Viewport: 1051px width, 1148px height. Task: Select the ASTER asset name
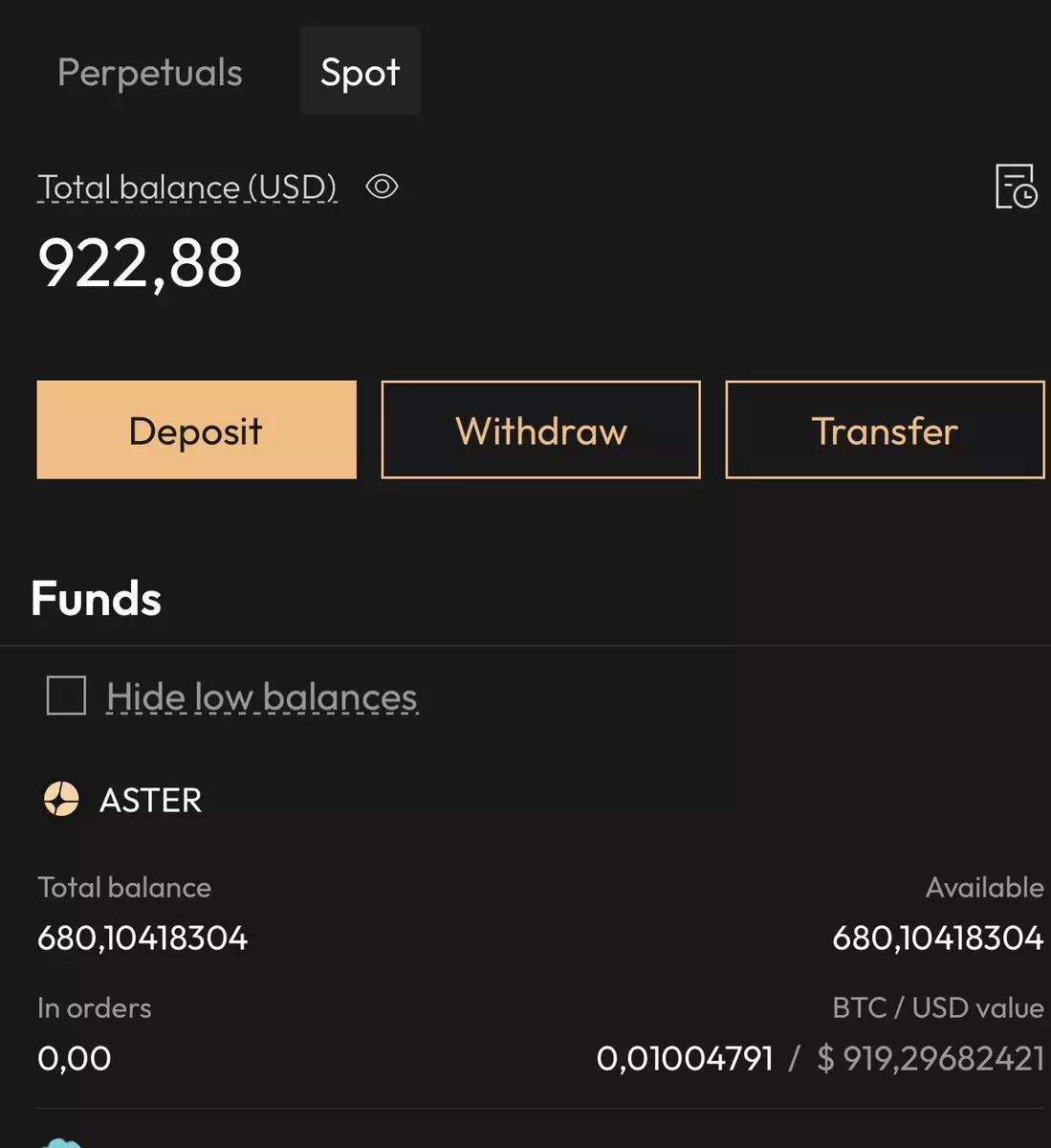151,800
